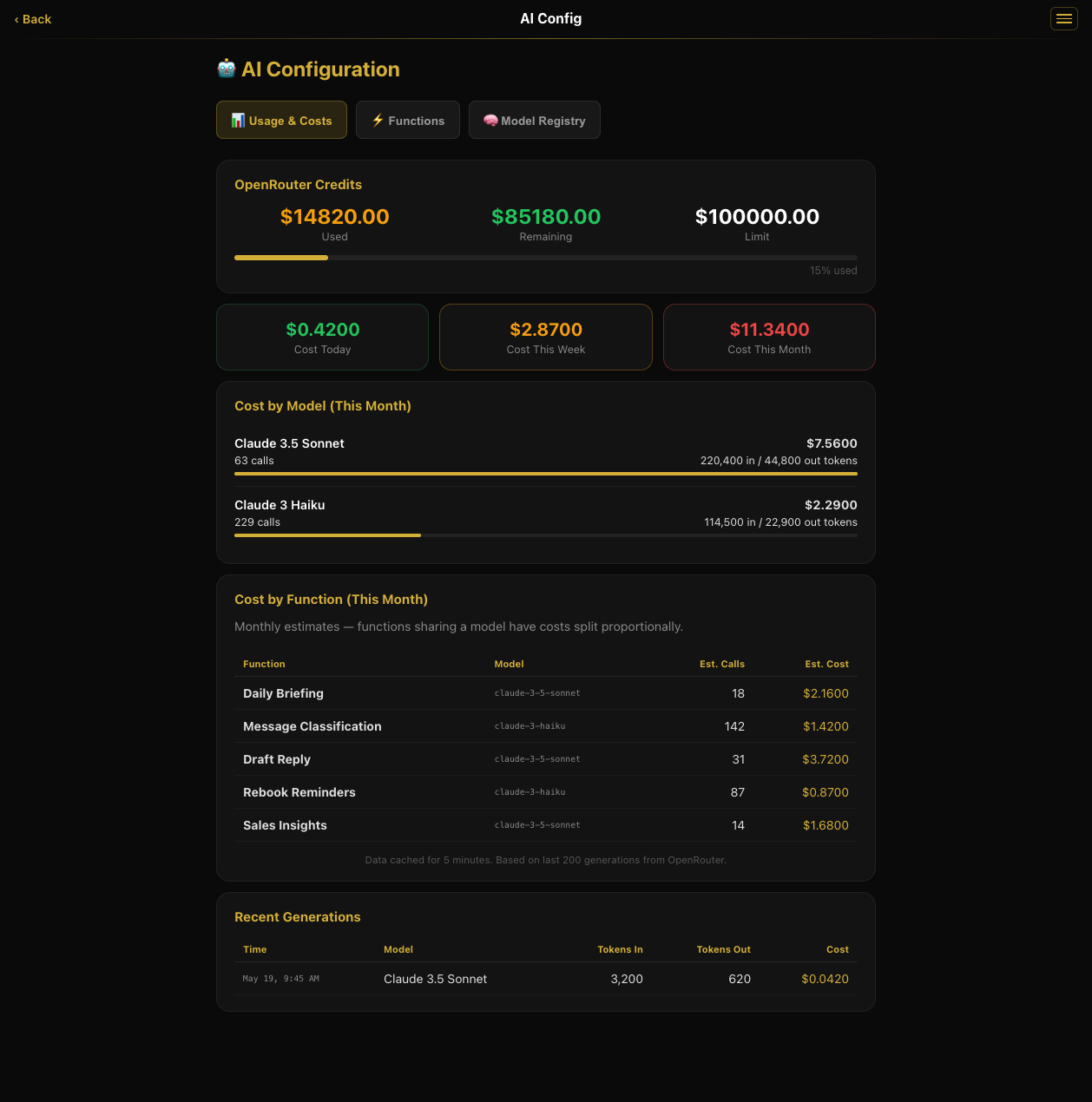Click the Claude 3.5 Sonnet cost bar
This screenshot has width=1092, height=1102.
click(546, 474)
